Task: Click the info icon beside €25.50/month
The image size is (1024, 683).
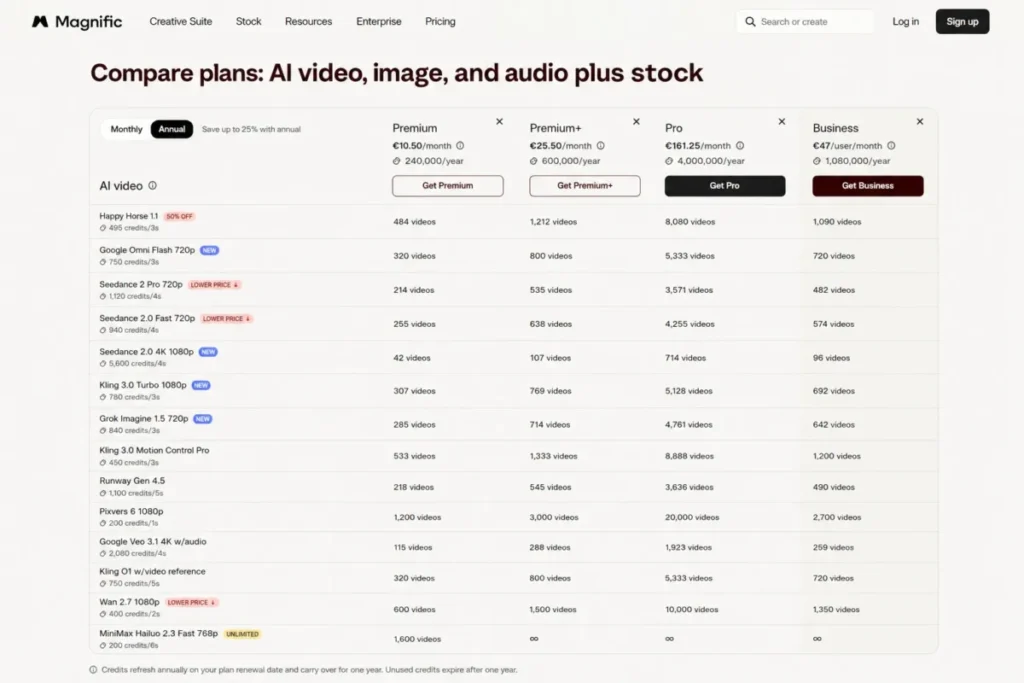Action: tap(600, 146)
